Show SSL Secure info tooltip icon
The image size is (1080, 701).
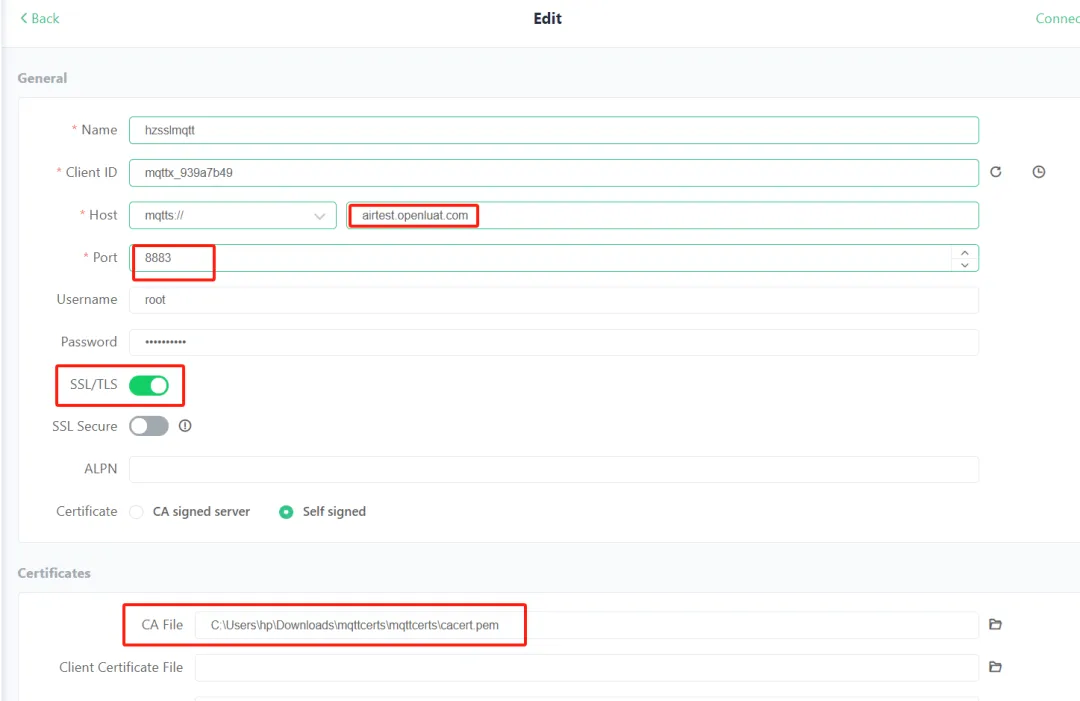pyautogui.click(x=185, y=426)
